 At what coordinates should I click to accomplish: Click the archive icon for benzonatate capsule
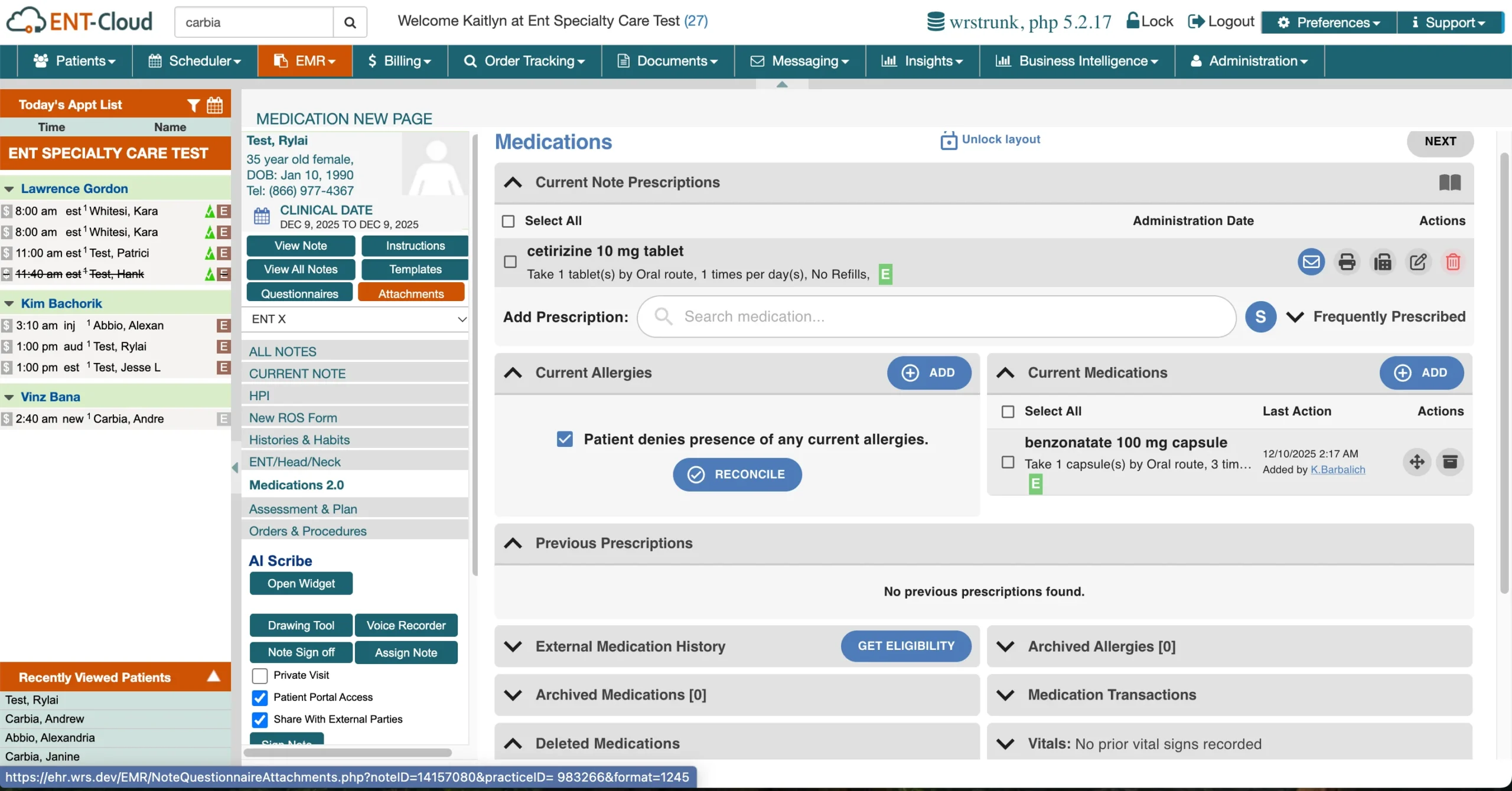[1450, 462]
